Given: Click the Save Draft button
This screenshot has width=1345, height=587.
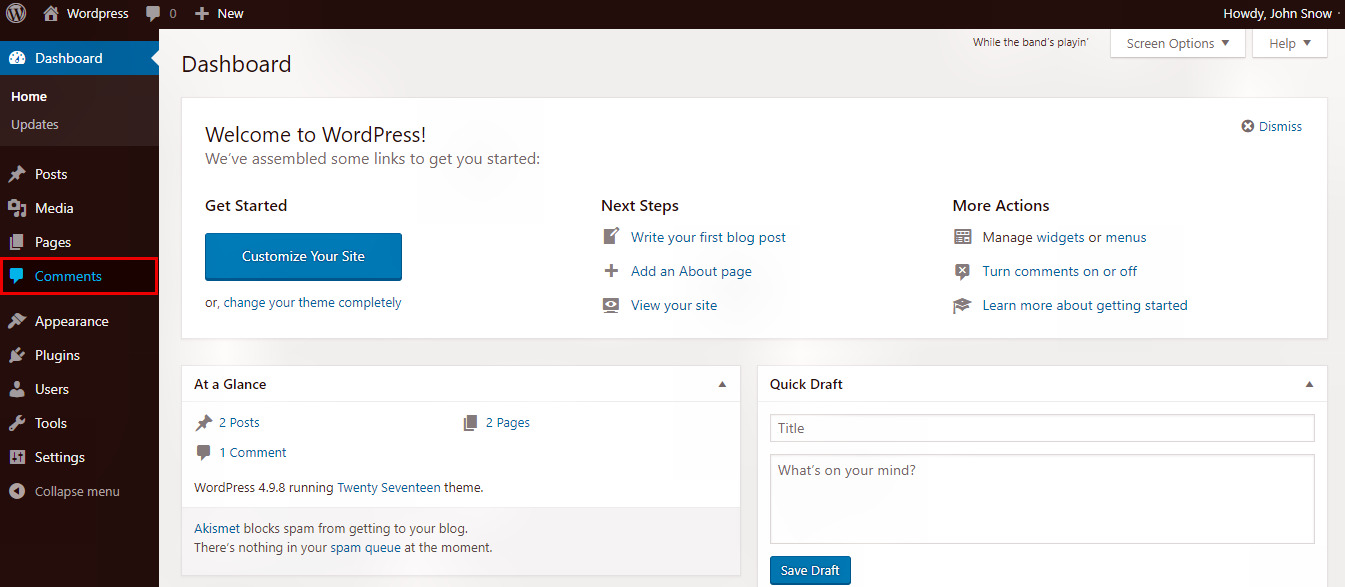Looking at the screenshot, I should [810, 570].
